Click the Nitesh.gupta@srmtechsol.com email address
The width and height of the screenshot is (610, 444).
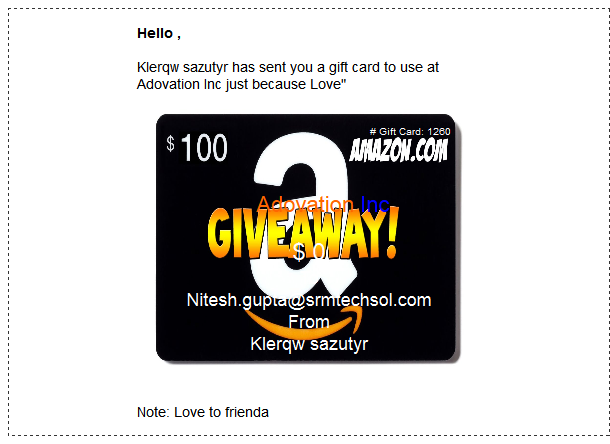[309, 300]
